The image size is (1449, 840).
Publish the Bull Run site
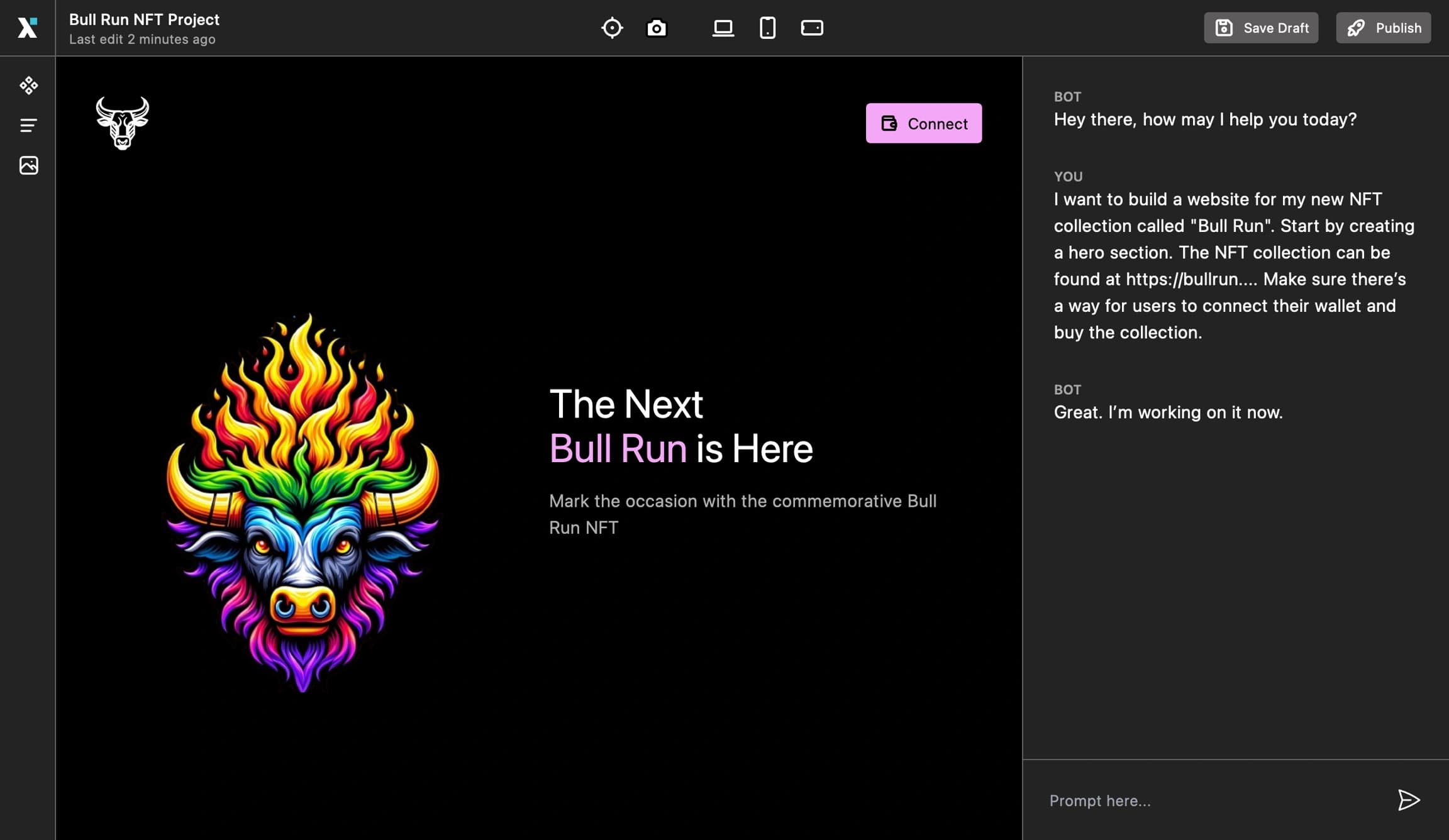(1383, 28)
